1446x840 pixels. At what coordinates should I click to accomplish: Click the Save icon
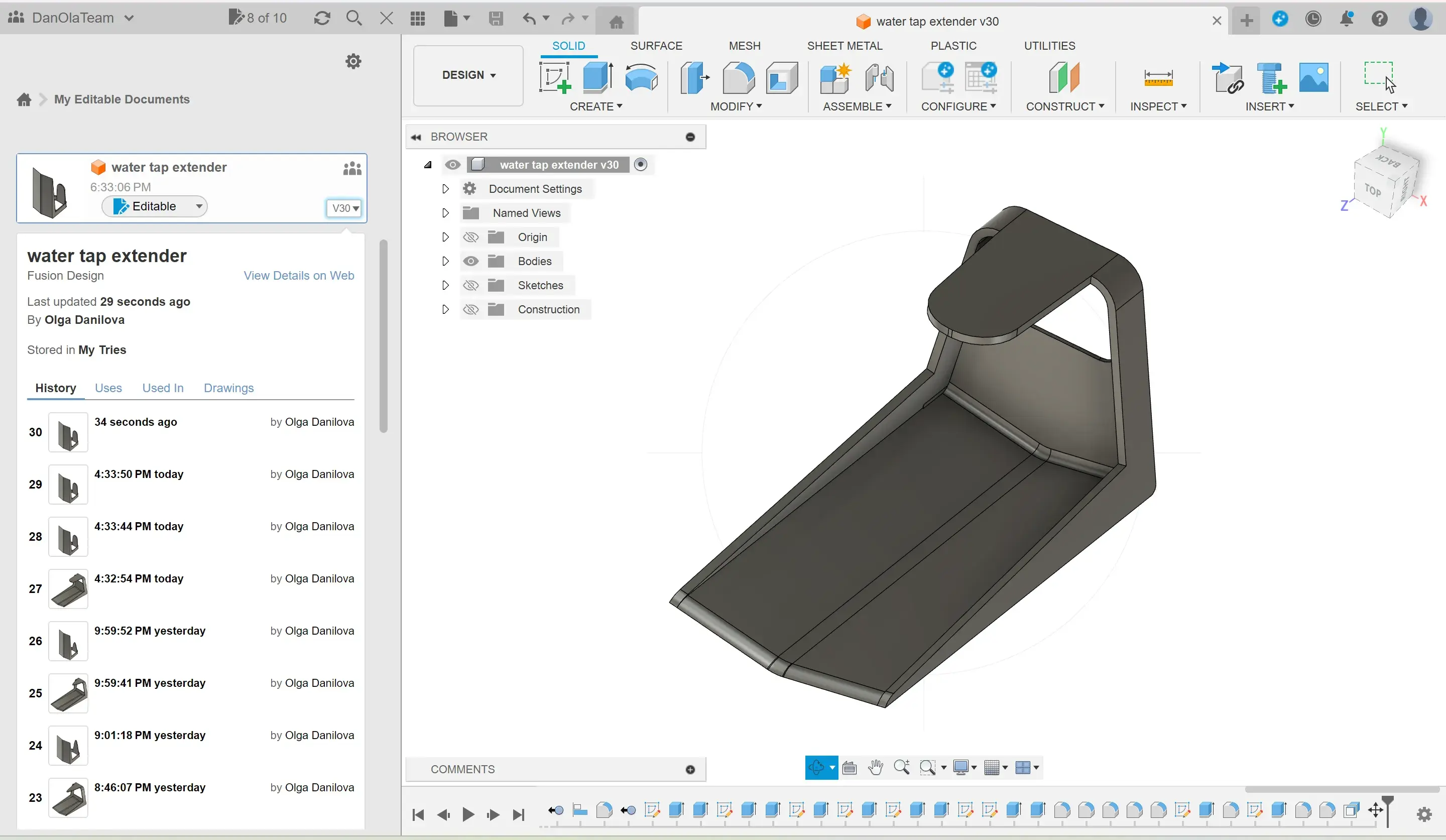496,19
